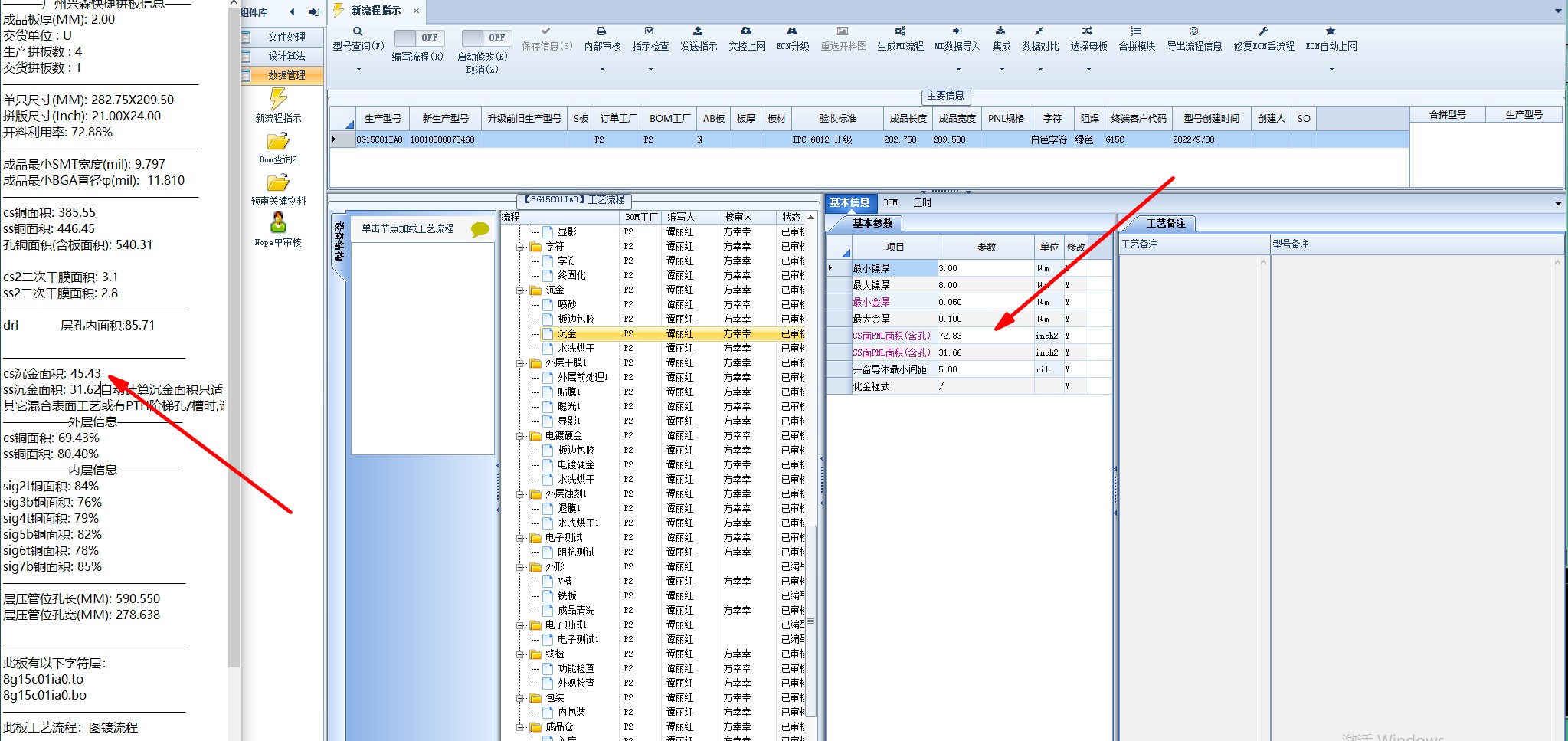
Task: Open 设计算法 section in sidebar
Action: [x=282, y=56]
